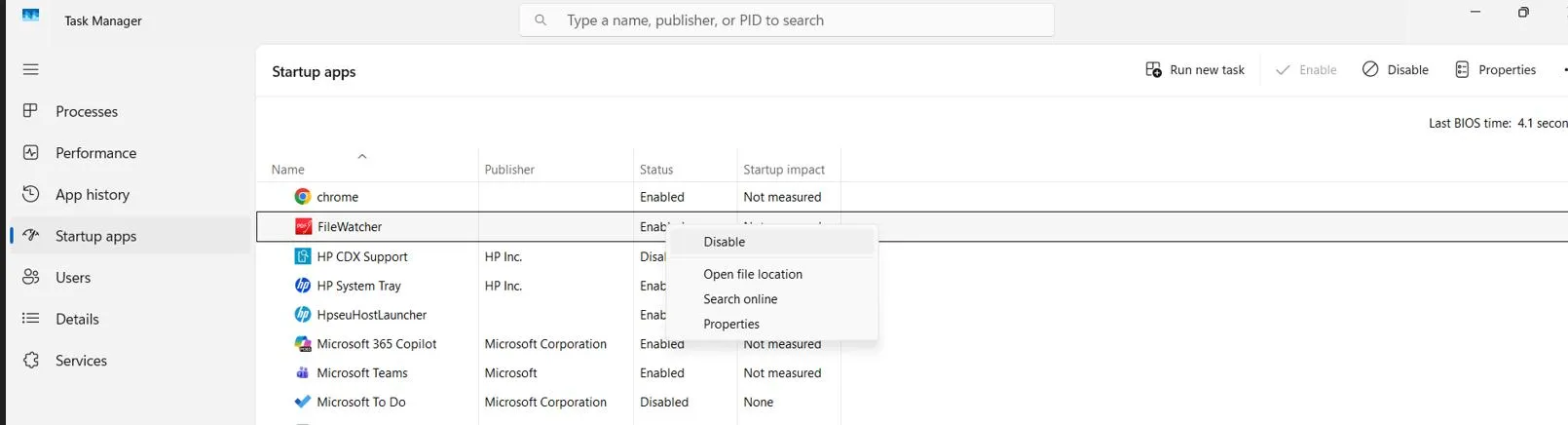This screenshot has width=1568, height=425.
Task: Select the Microsoft To Do row name
Action: (x=361, y=402)
